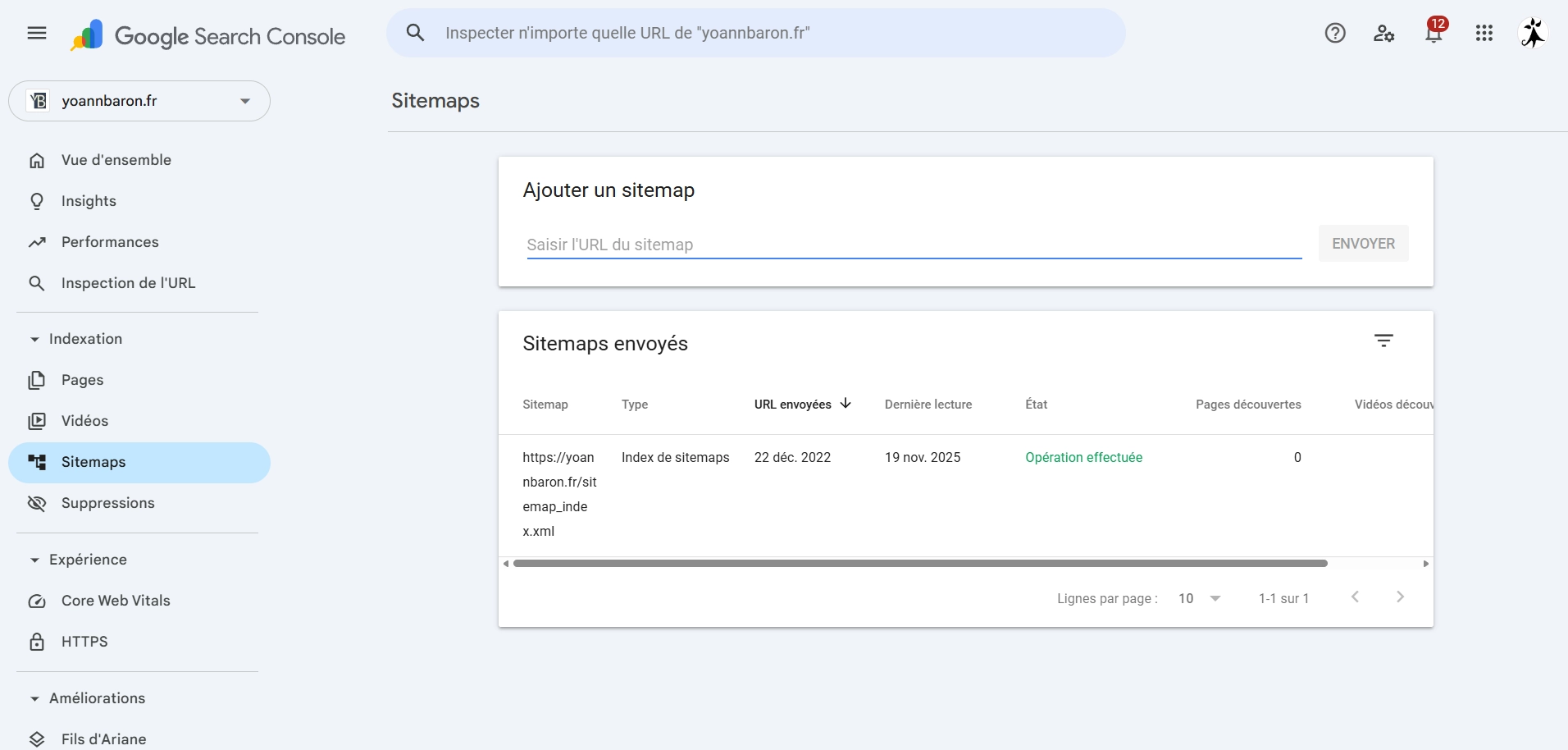The image size is (1568, 750).
Task: Open Core Web Vitals report
Action: (x=139, y=601)
